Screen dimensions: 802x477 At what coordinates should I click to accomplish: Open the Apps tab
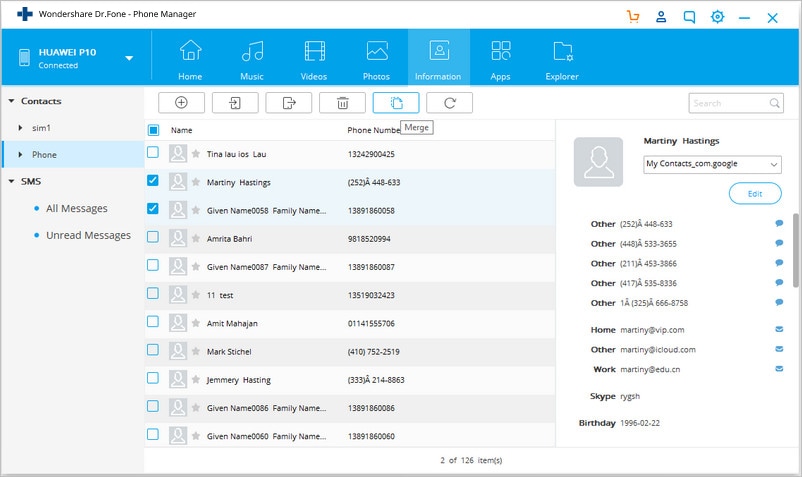500,59
